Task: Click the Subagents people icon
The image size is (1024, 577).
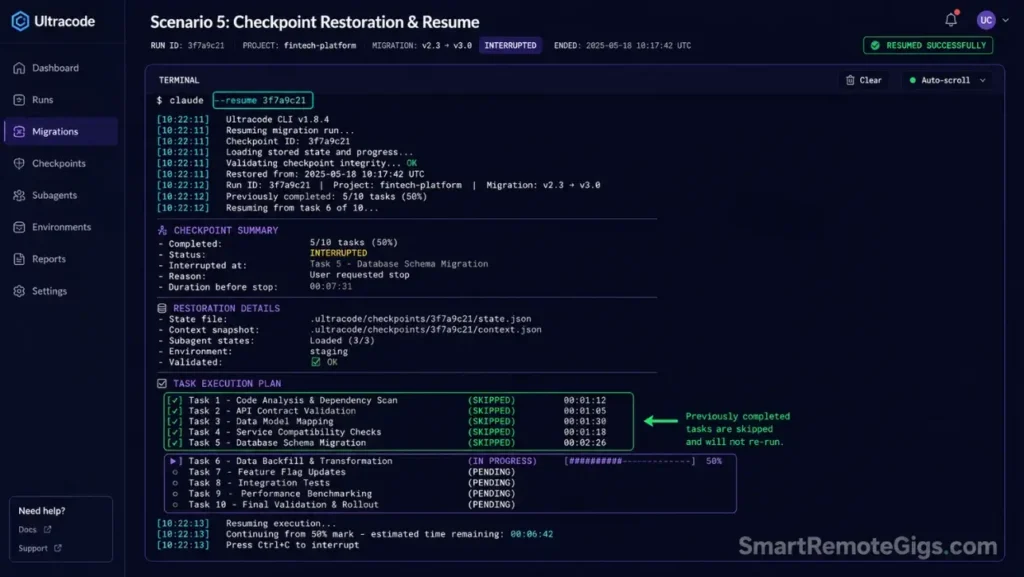Action: (x=19, y=195)
